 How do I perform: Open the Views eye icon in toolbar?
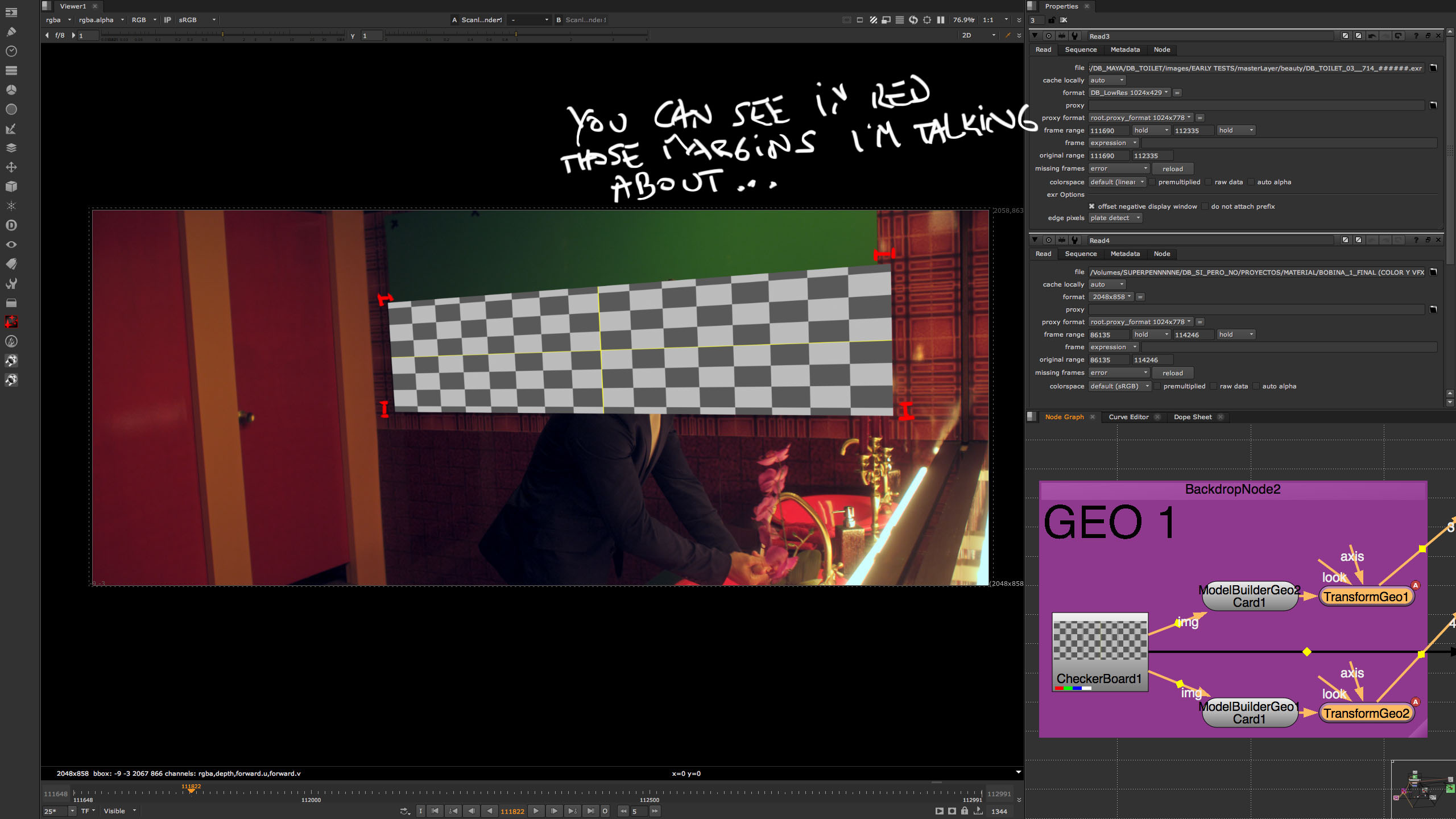point(11,245)
